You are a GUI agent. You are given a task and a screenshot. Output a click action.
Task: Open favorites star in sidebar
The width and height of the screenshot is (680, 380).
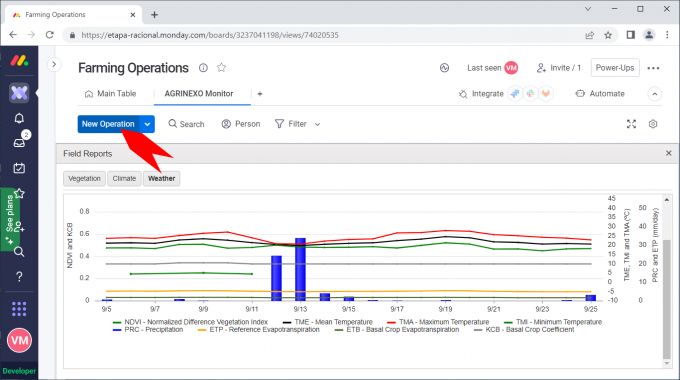coord(19,193)
